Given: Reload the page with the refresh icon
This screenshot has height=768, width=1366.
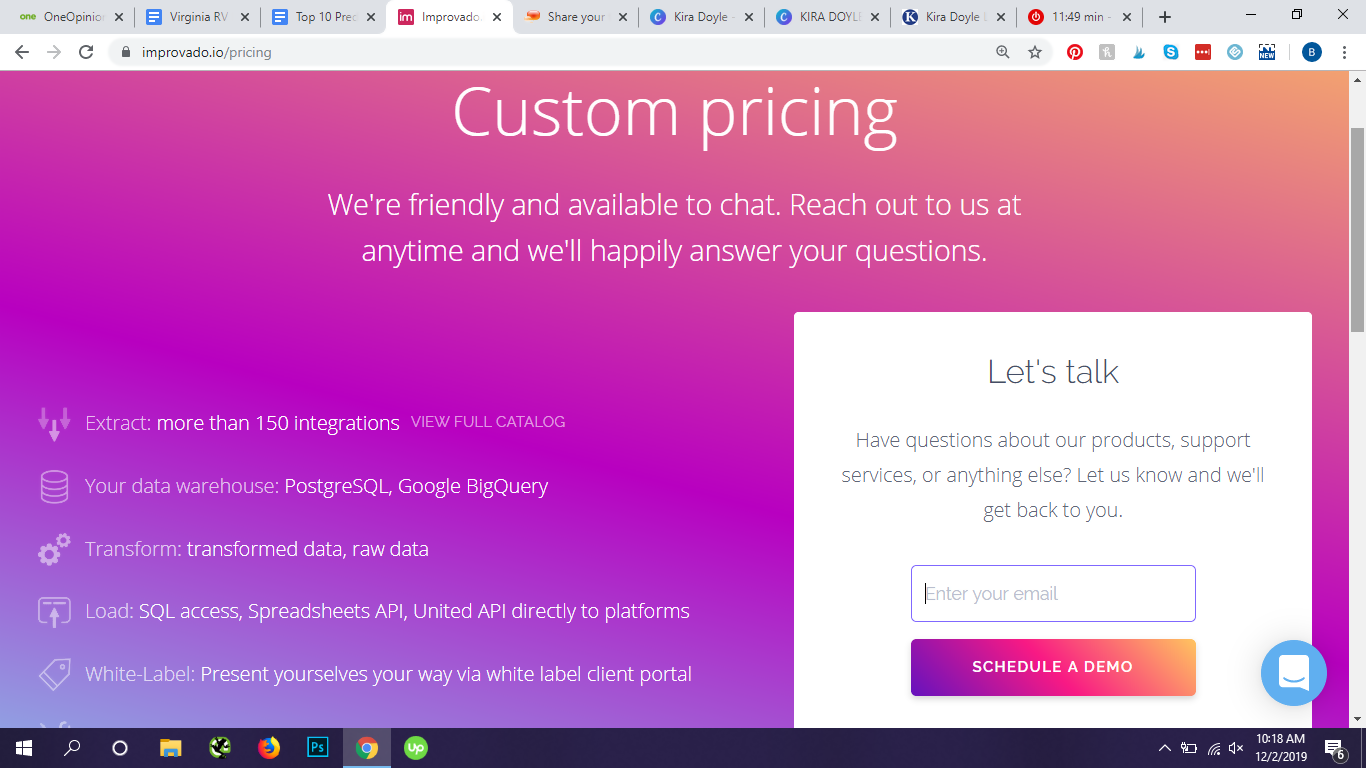Looking at the screenshot, I should 86,52.
